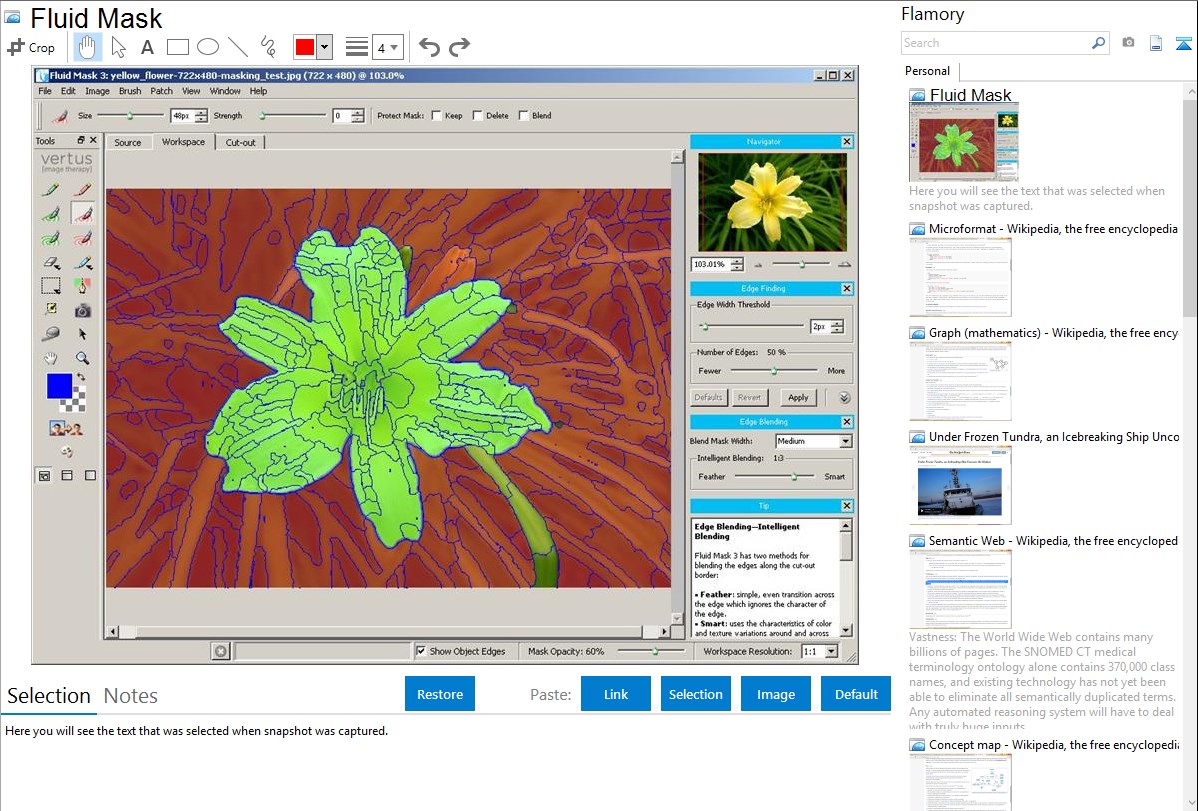The image size is (1198, 811).
Task: Pick the ellipse shape tool
Action: pos(207,47)
